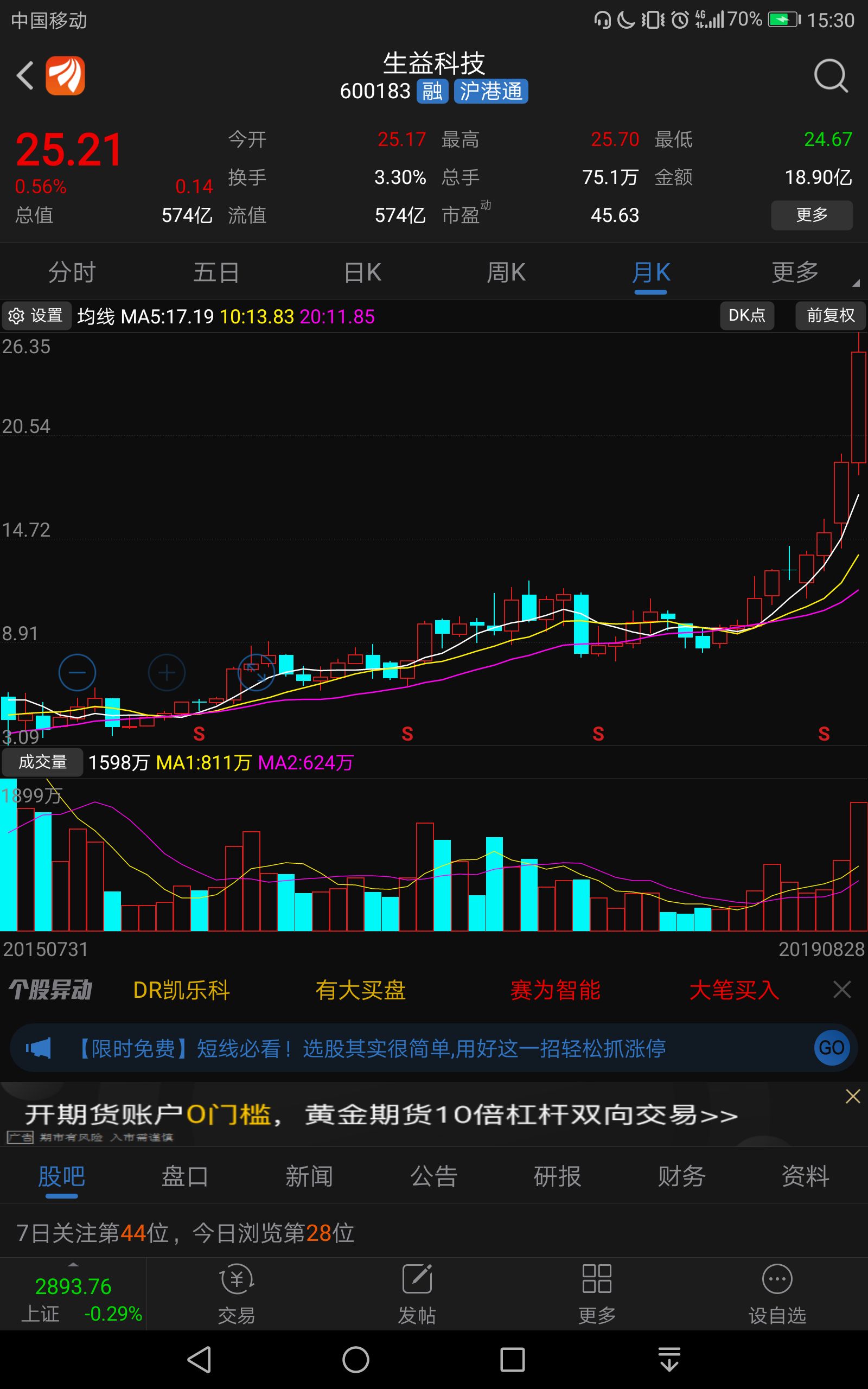The width and height of the screenshot is (868, 1389).
Task: Open the 资料 tab
Action: pyautogui.click(x=806, y=1177)
